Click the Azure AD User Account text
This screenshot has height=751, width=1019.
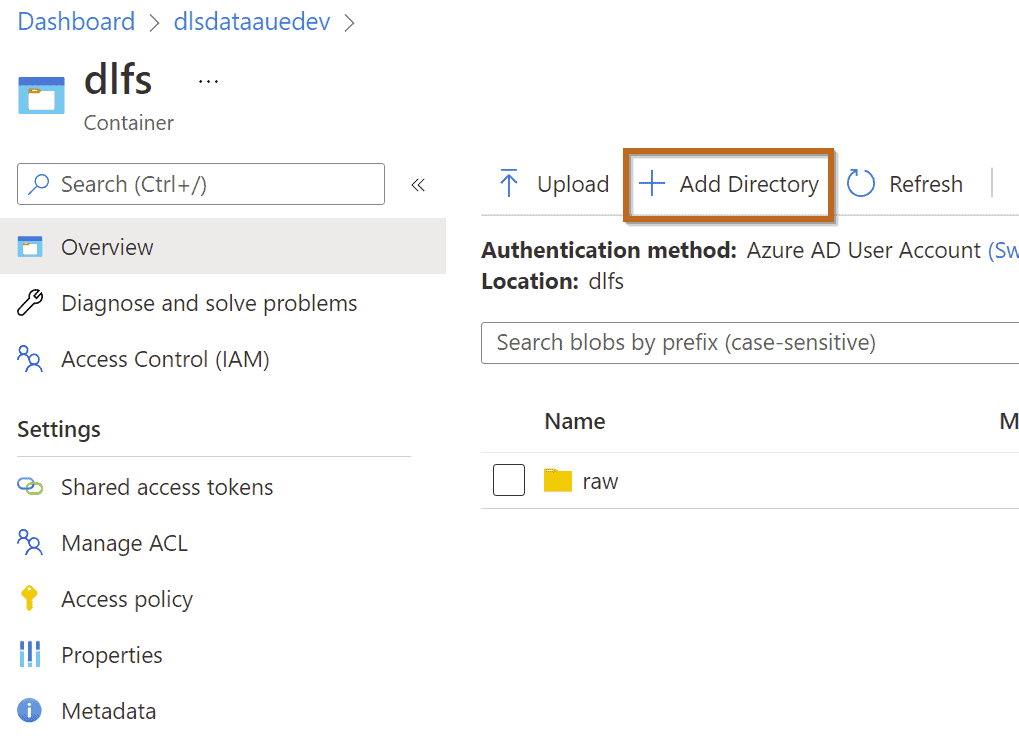click(863, 250)
